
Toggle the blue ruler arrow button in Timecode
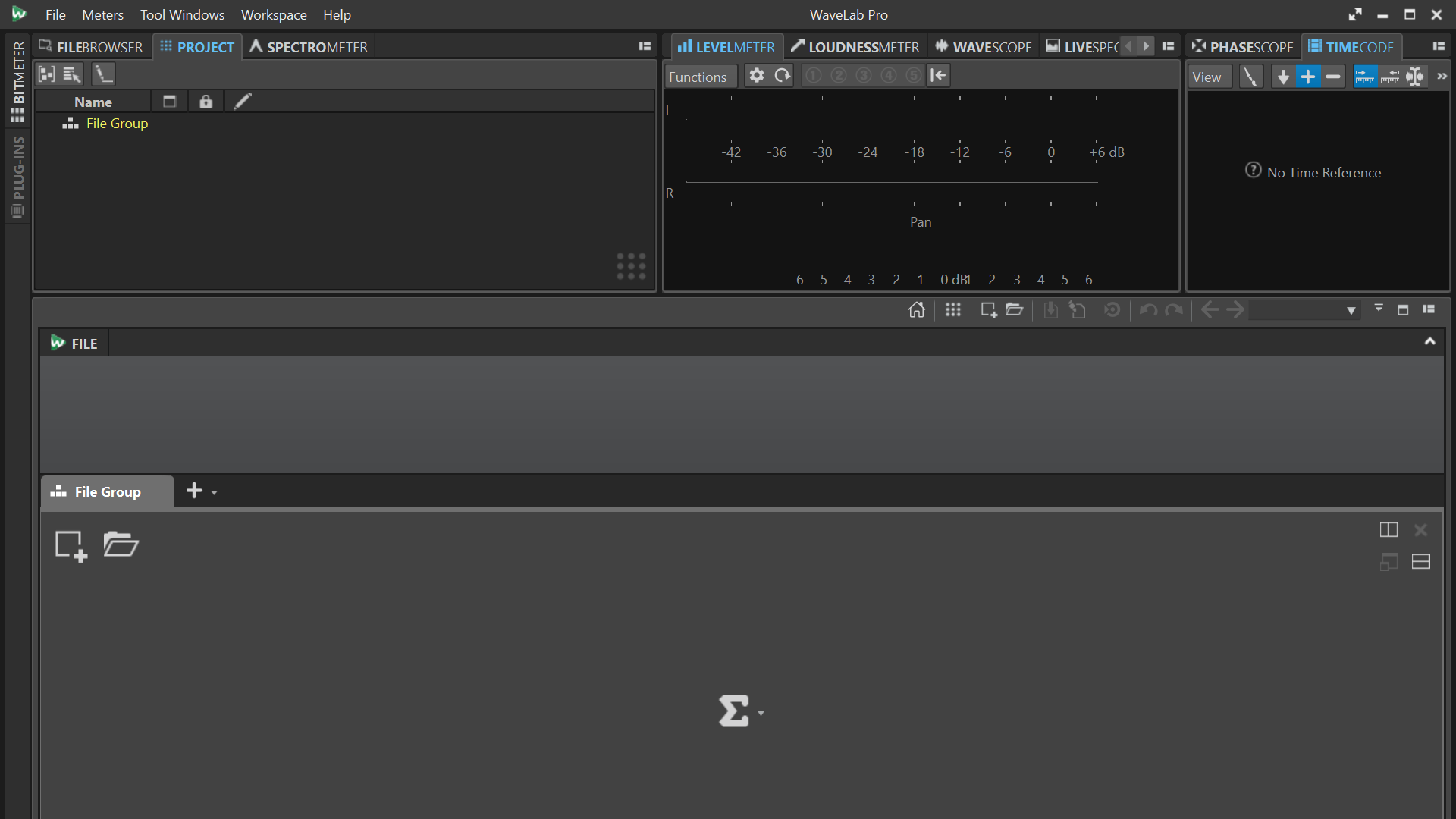coord(1364,77)
